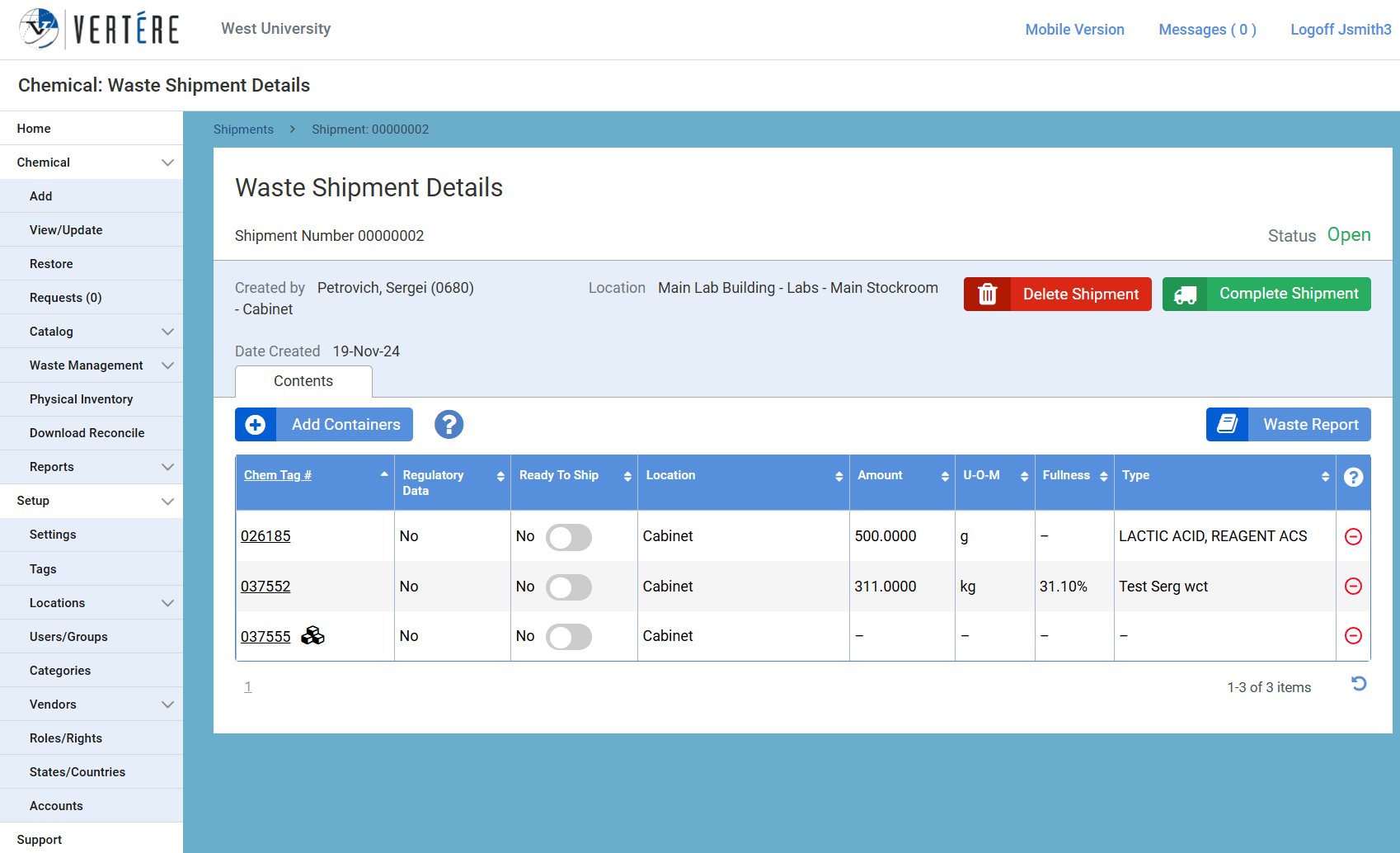Open the help icon in the table header

1353,477
